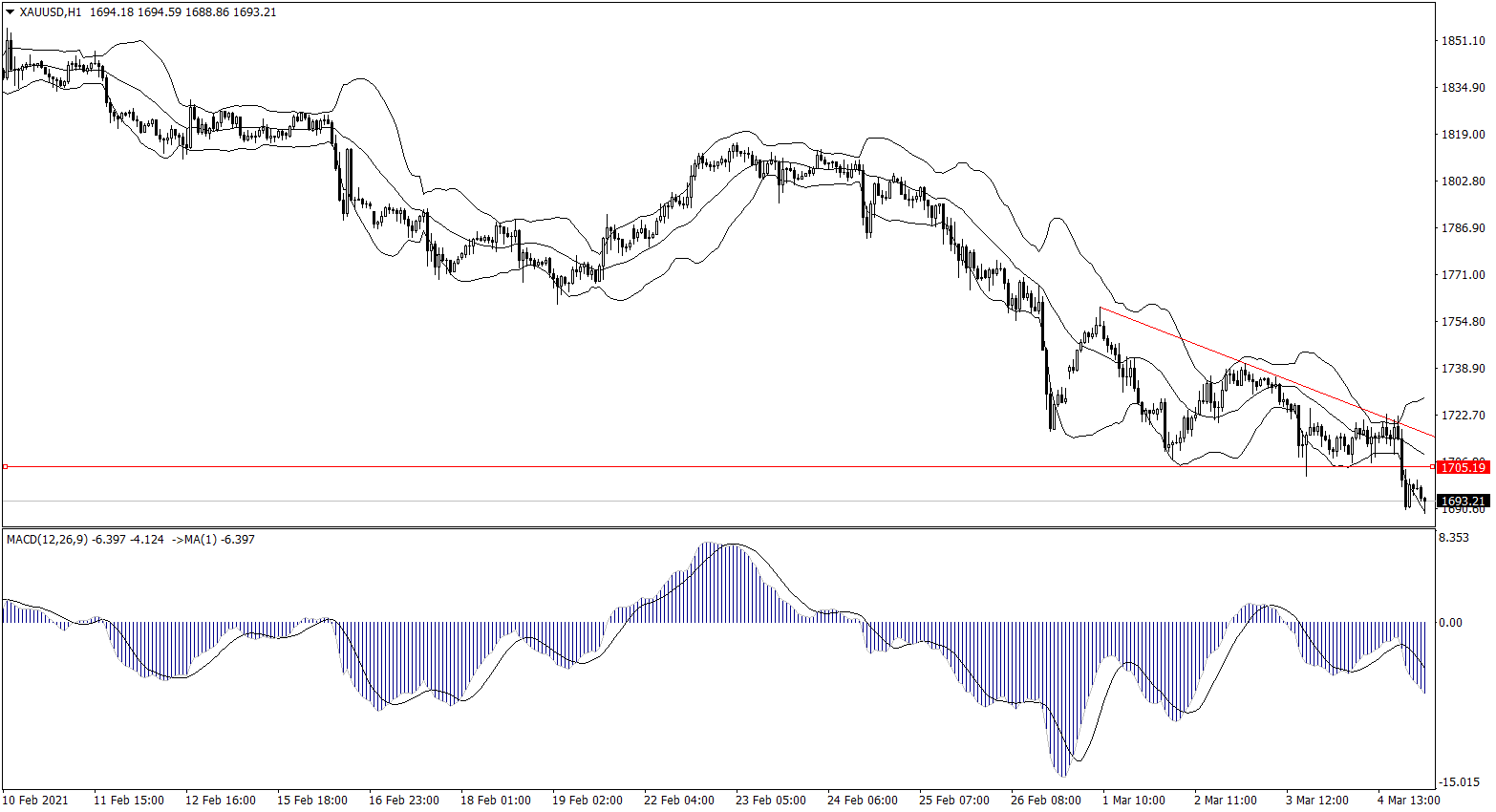The image size is (1496, 812).
Task: Click the MACD(12,26,9) indicator label
Action: coord(47,540)
